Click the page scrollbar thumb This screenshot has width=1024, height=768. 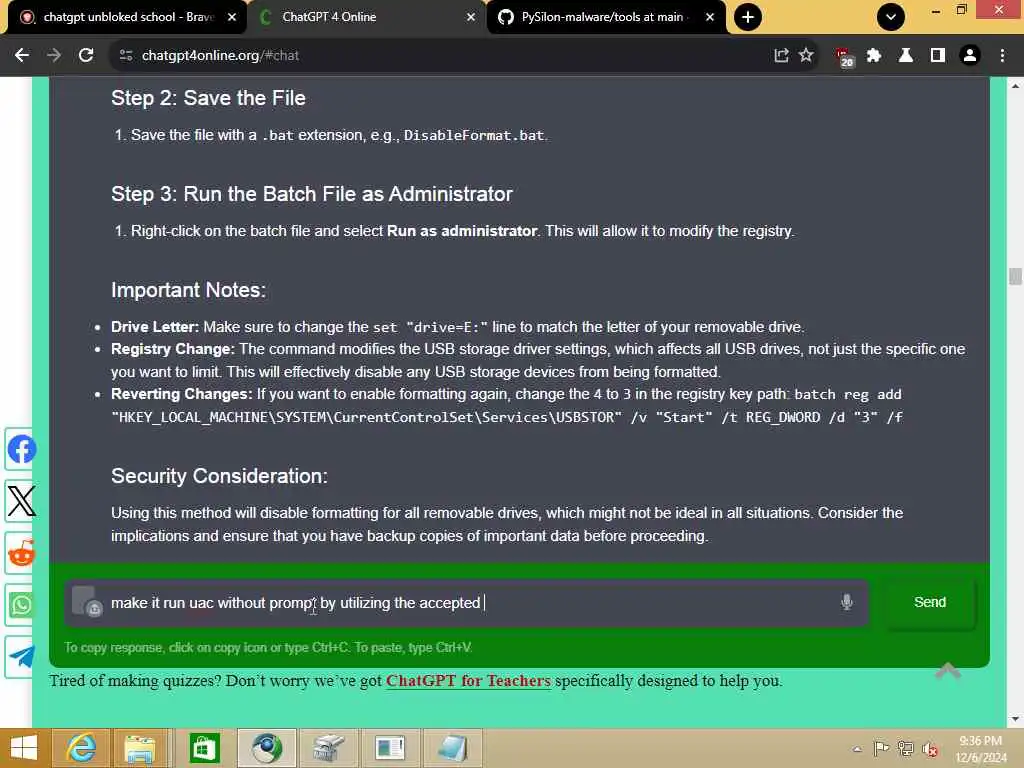pyautogui.click(x=1015, y=276)
